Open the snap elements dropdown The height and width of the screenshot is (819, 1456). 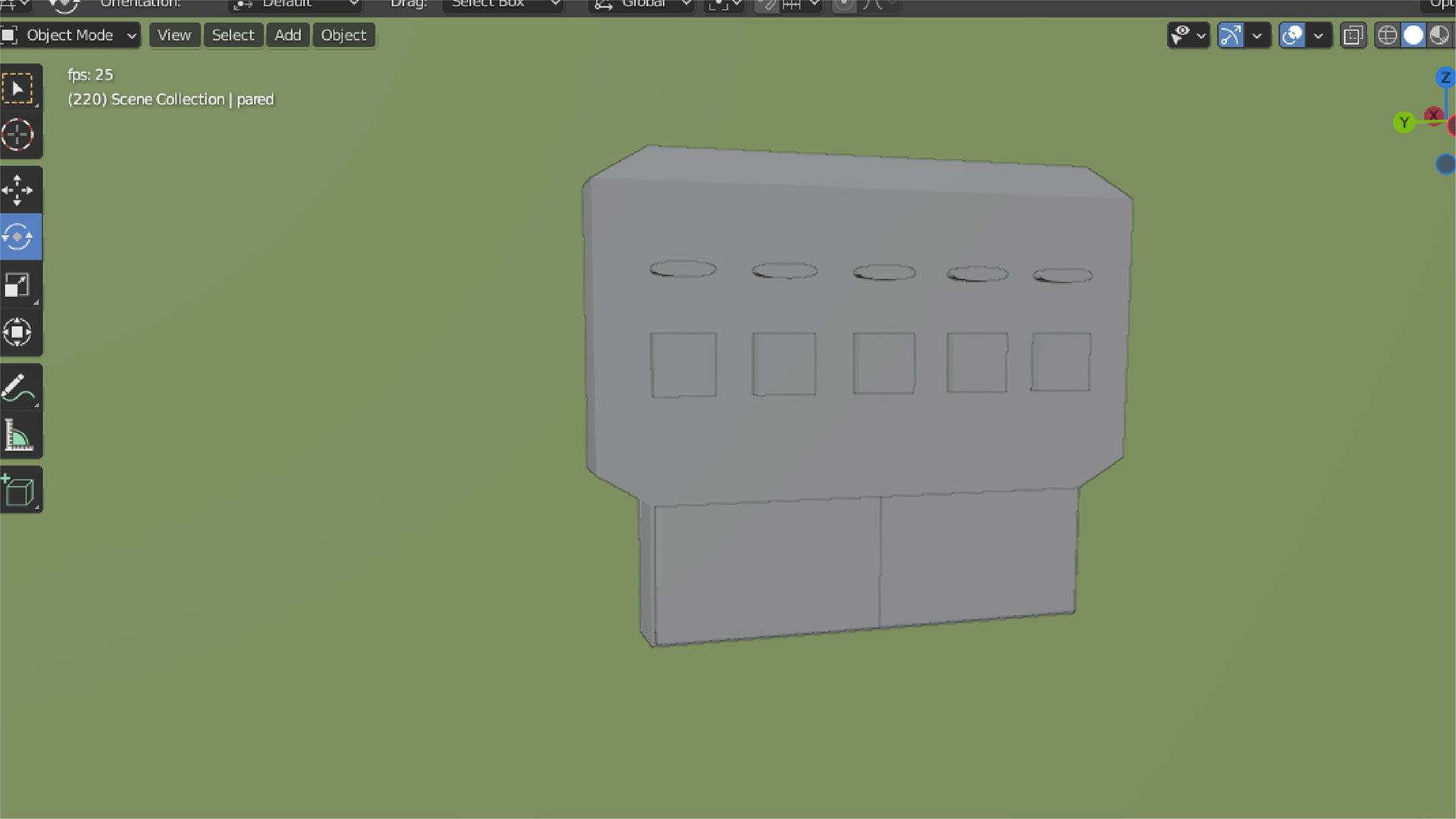800,5
